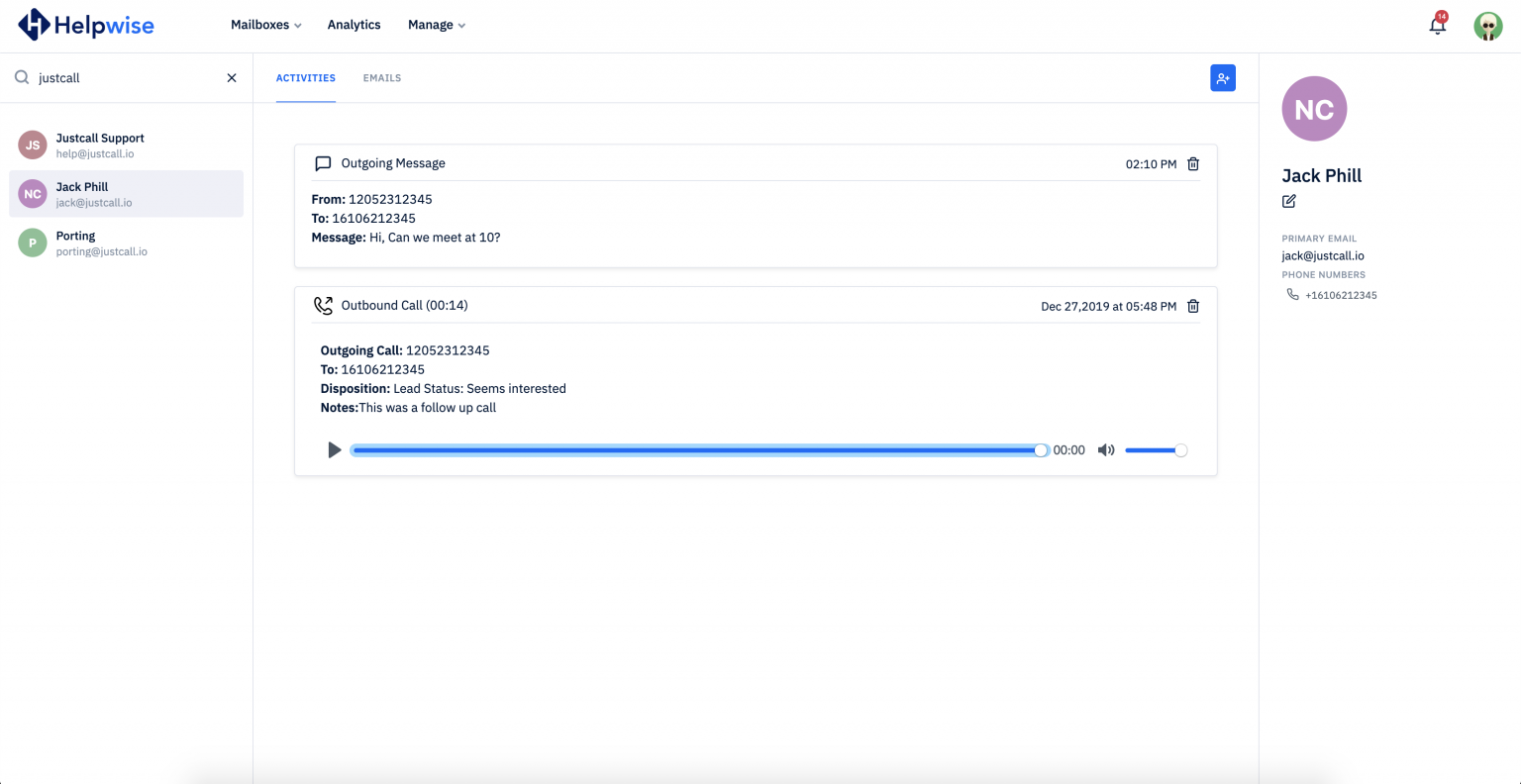Clear the justcall search with the X

tap(231, 77)
